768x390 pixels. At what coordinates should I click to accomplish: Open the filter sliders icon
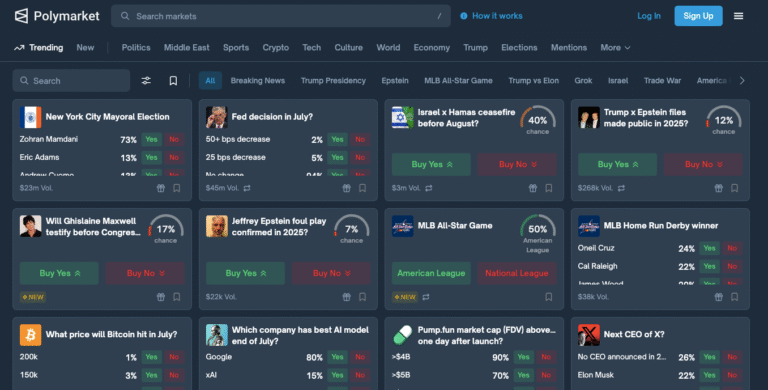pyautogui.click(x=146, y=81)
